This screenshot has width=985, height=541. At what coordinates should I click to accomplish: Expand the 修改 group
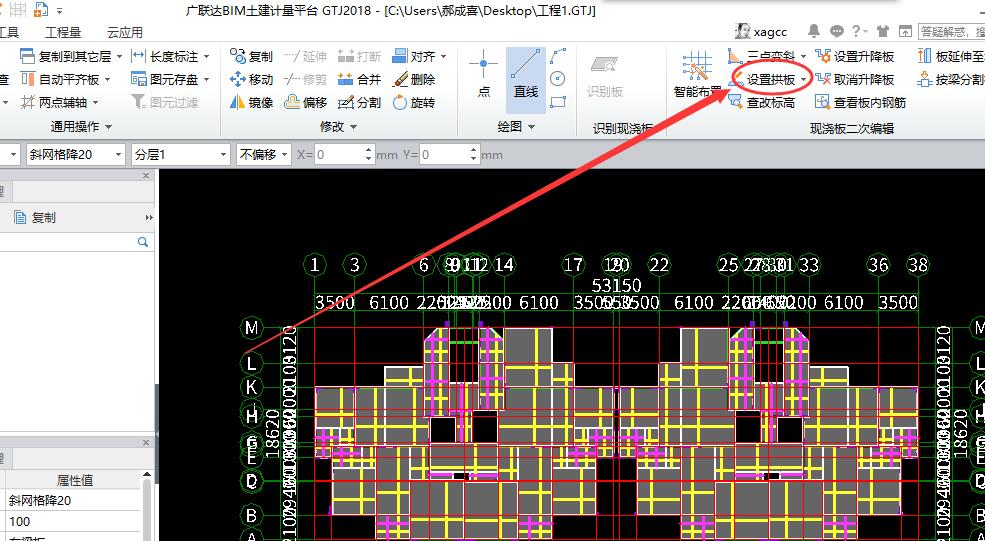[x=339, y=126]
